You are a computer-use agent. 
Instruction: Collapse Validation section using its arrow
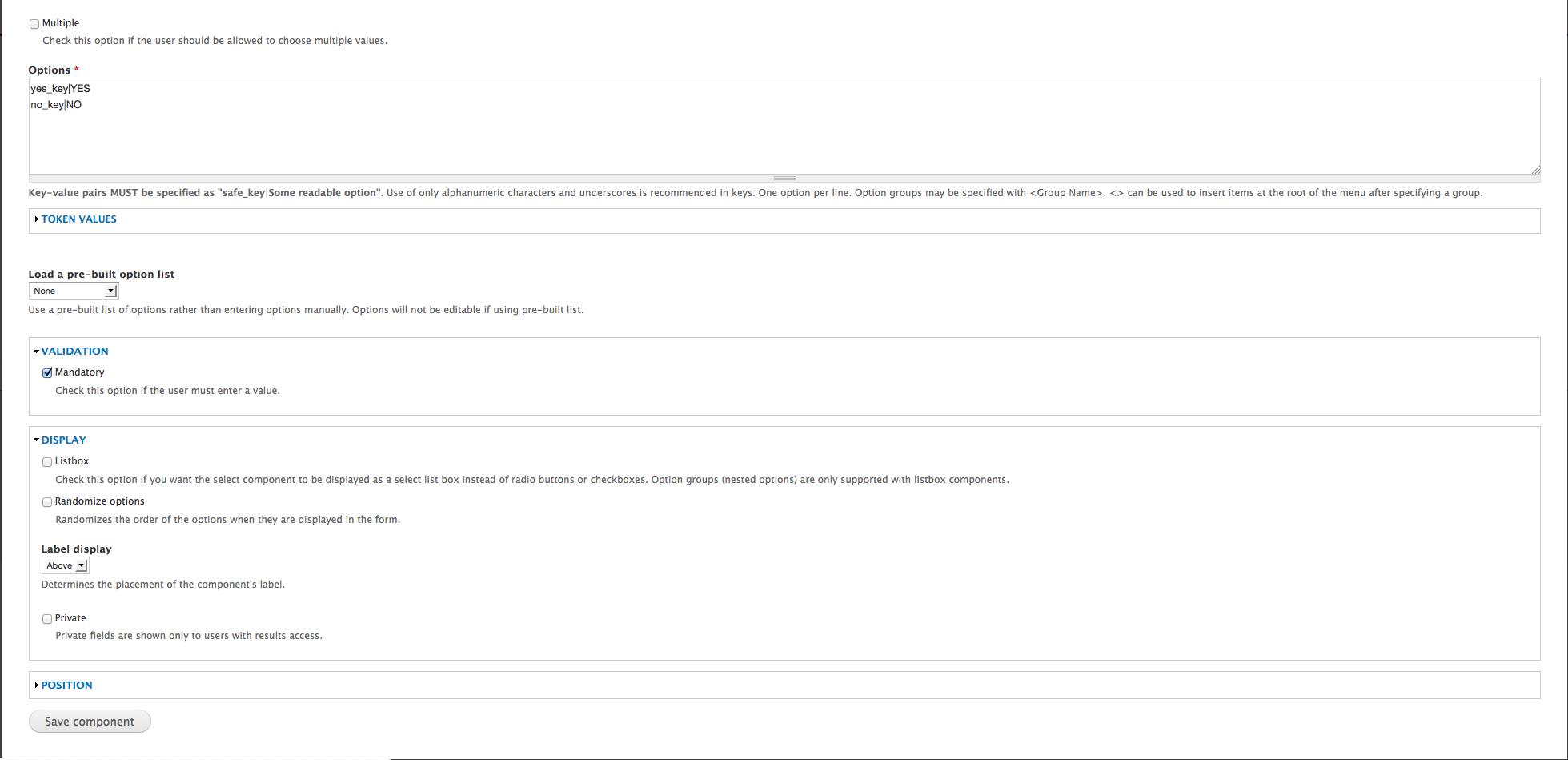click(x=37, y=352)
